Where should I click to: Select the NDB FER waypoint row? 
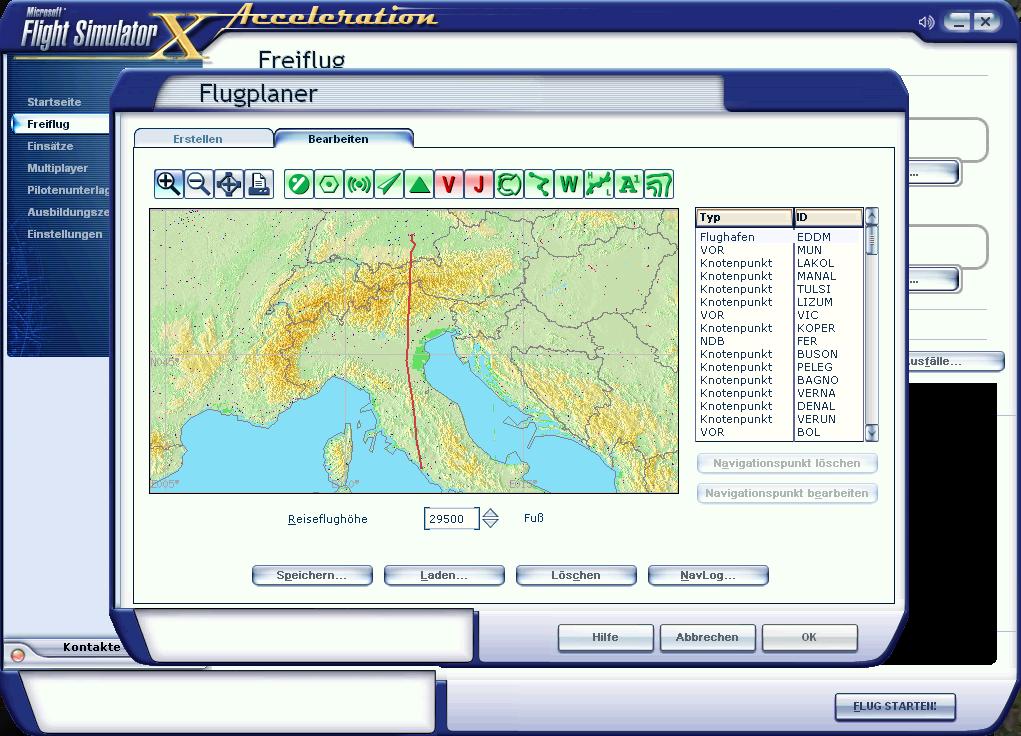(x=779, y=341)
